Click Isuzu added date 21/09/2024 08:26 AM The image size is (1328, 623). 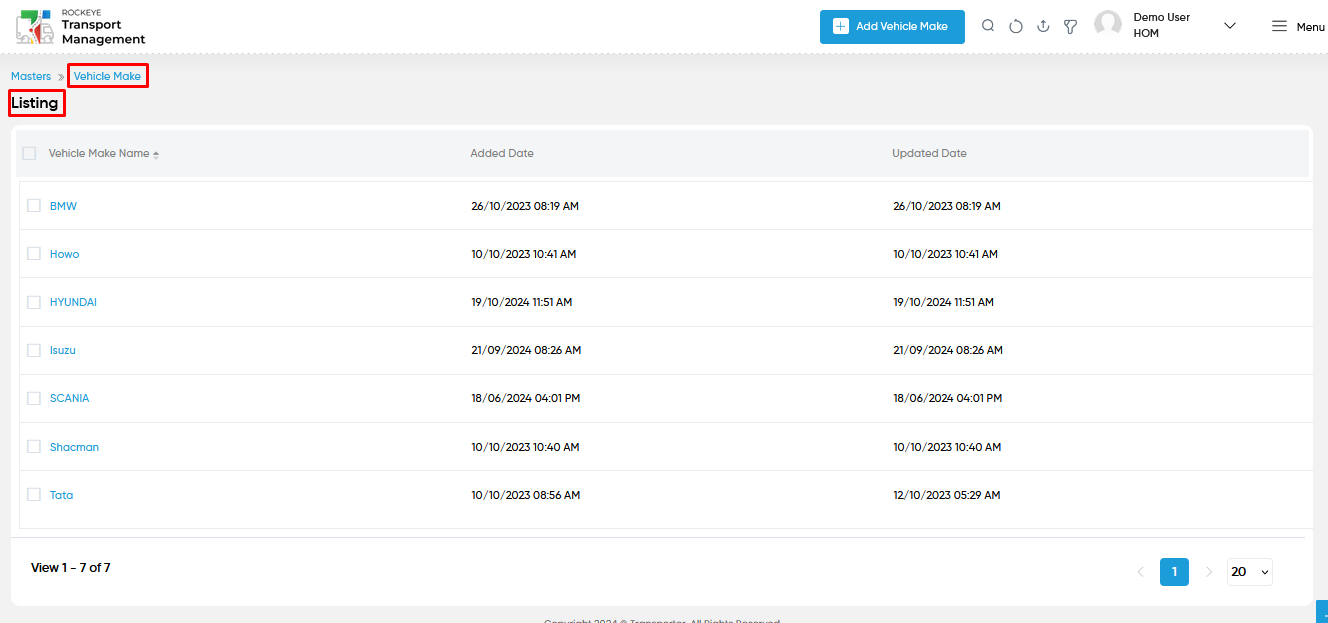(526, 350)
